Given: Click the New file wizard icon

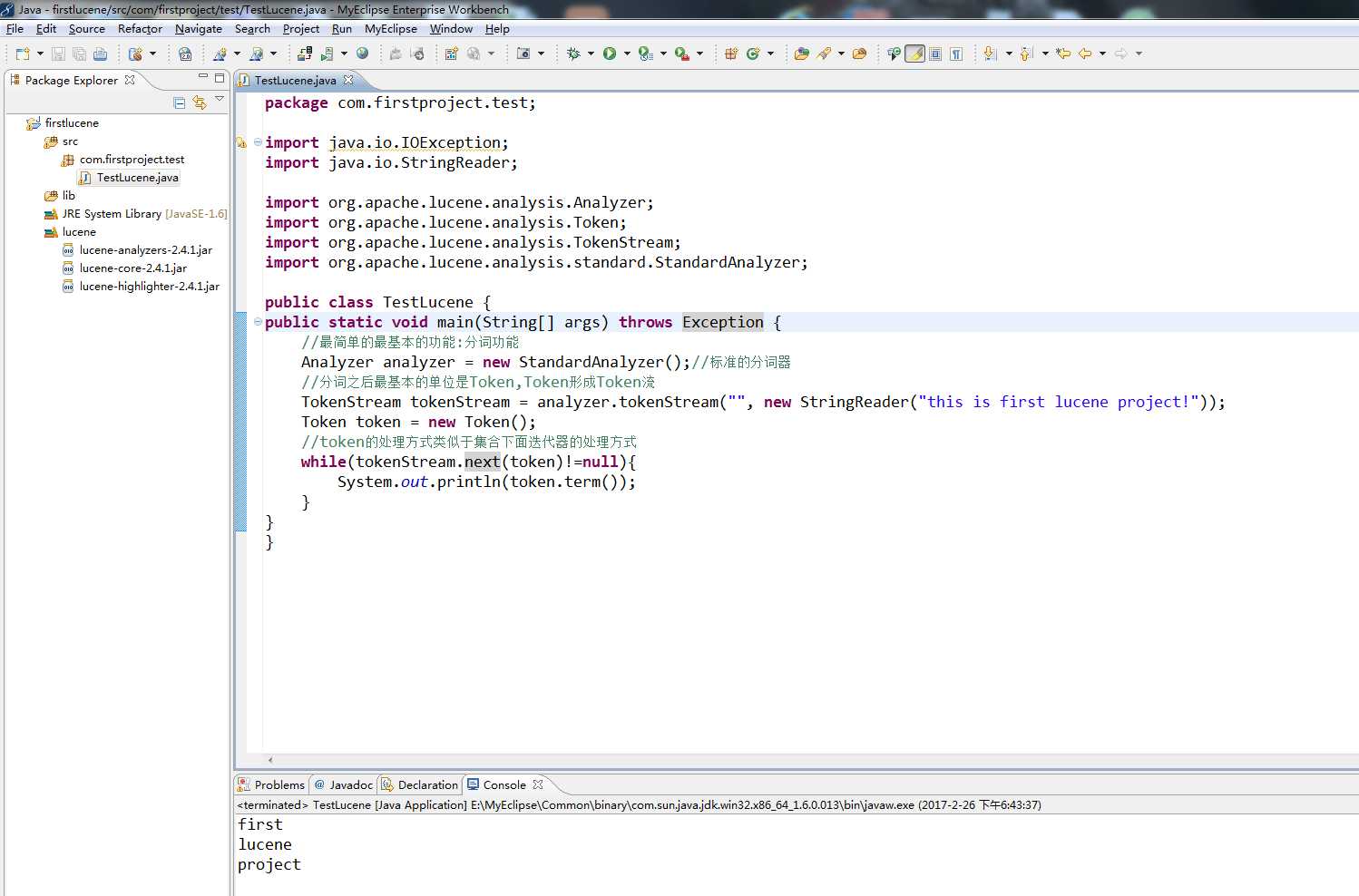Looking at the screenshot, I should pyautogui.click(x=23, y=54).
